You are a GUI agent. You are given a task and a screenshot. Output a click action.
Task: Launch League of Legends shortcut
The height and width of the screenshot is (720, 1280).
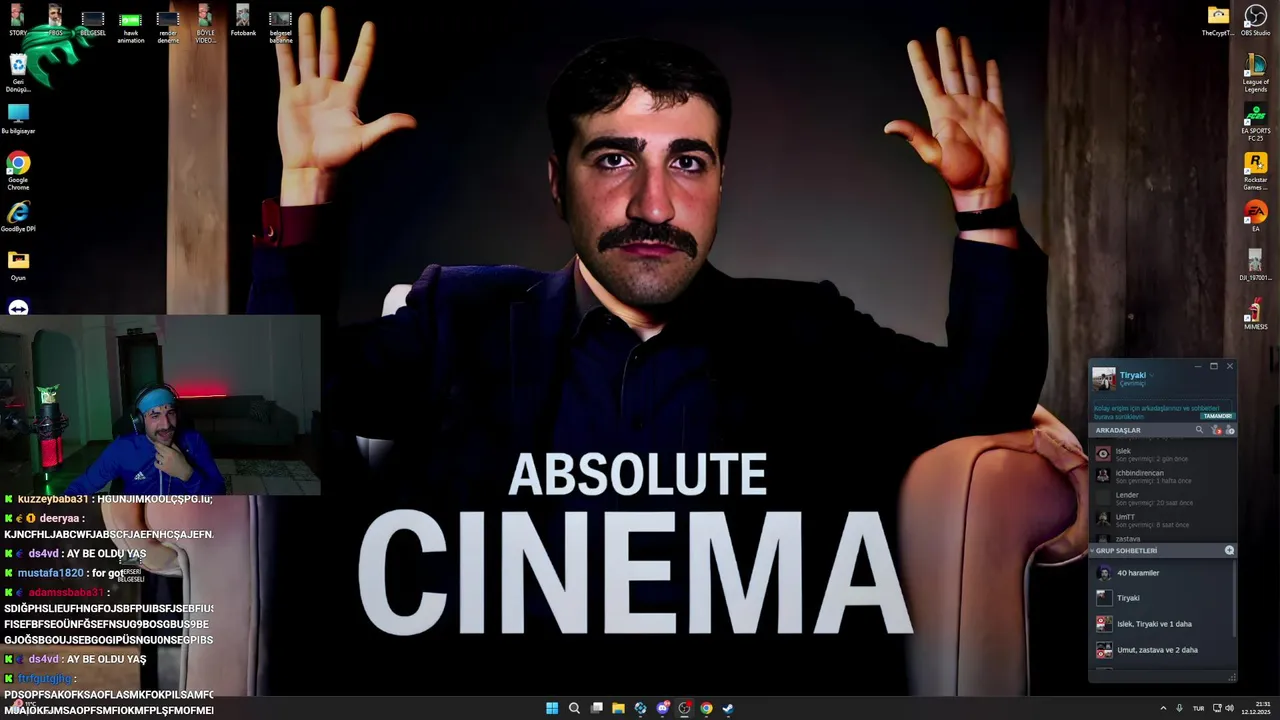tap(1255, 73)
